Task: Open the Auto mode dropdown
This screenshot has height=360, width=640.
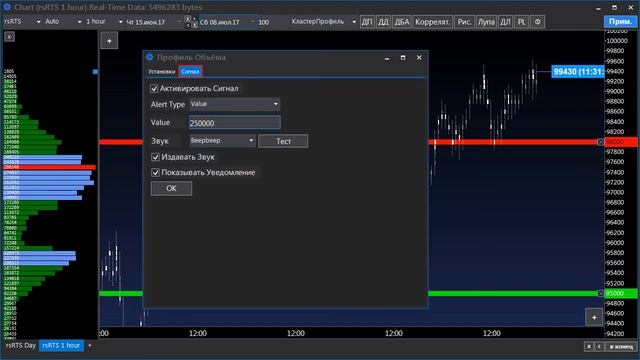Action: [63, 22]
